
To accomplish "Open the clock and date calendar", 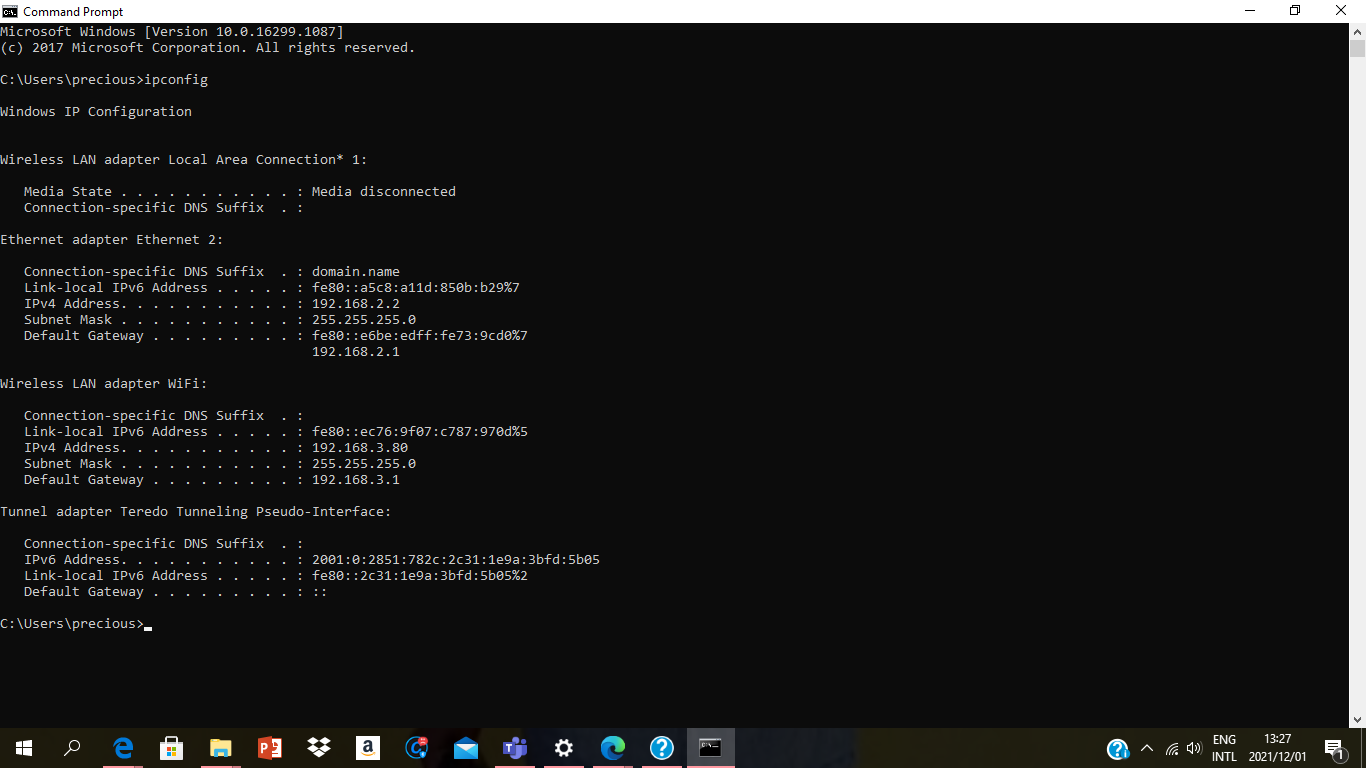I will pyautogui.click(x=1277, y=748).
